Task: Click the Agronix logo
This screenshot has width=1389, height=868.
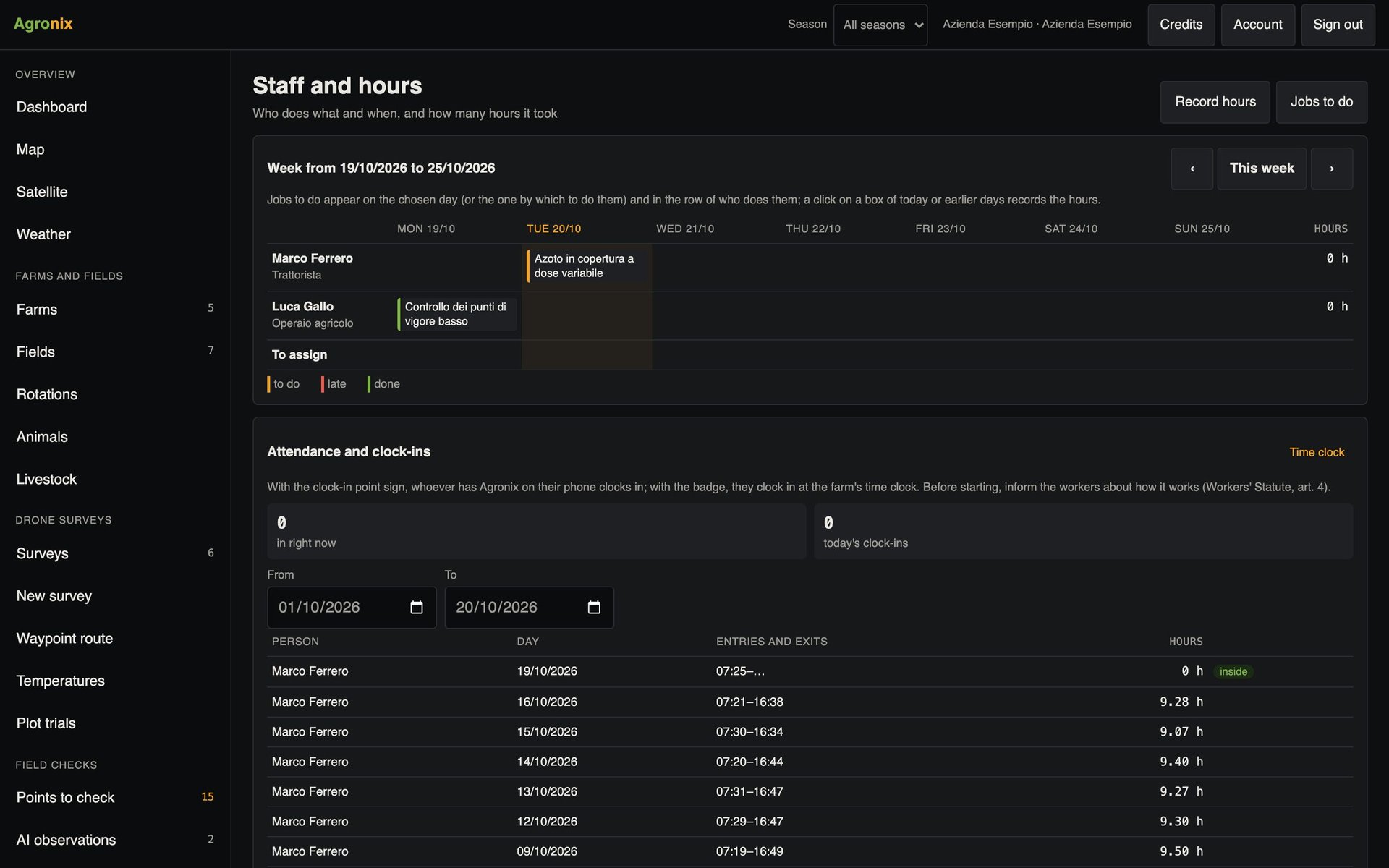Action: tap(43, 24)
